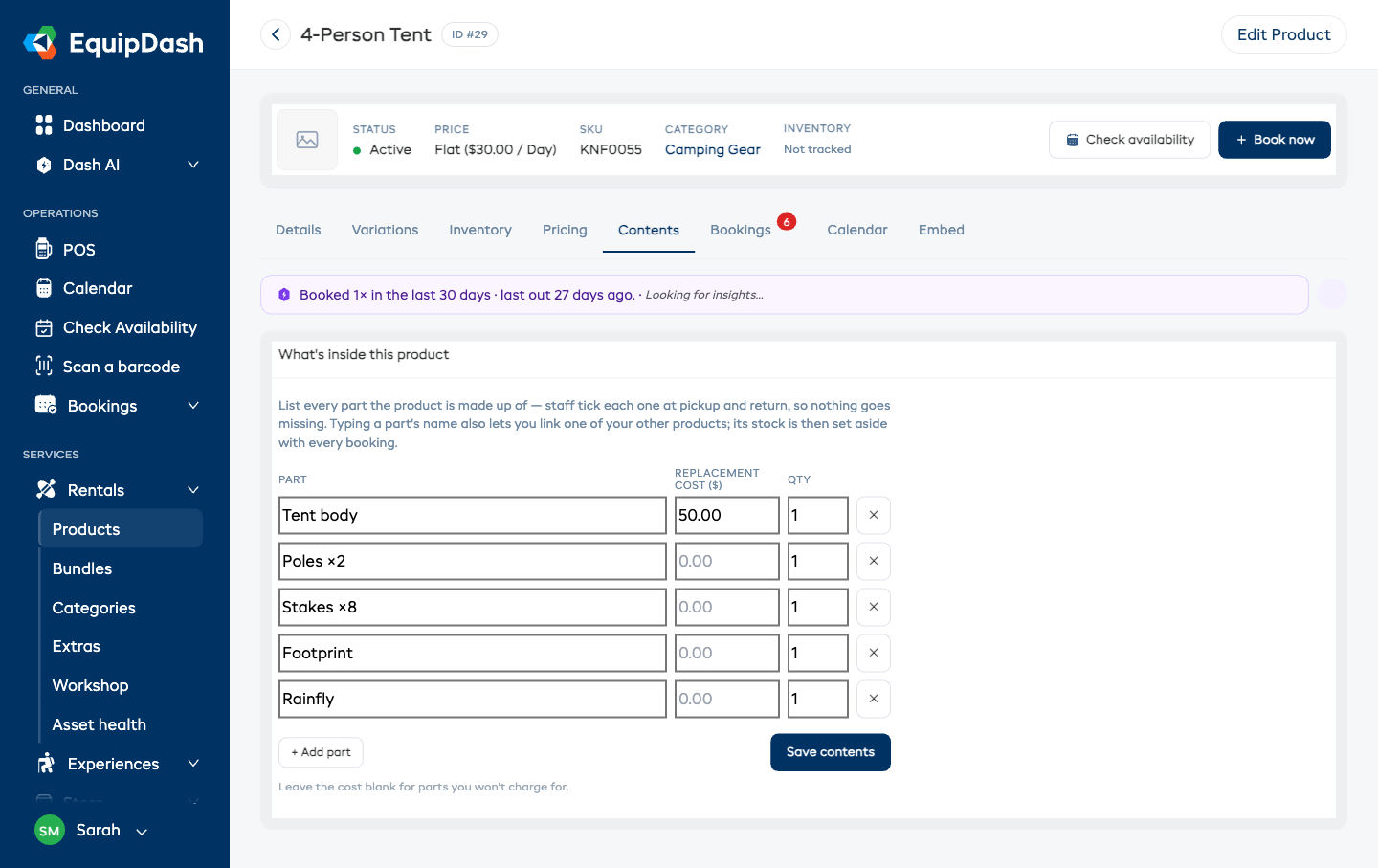Click the Stakes ×8 part name field
This screenshot has width=1378, height=868.
coord(473,607)
